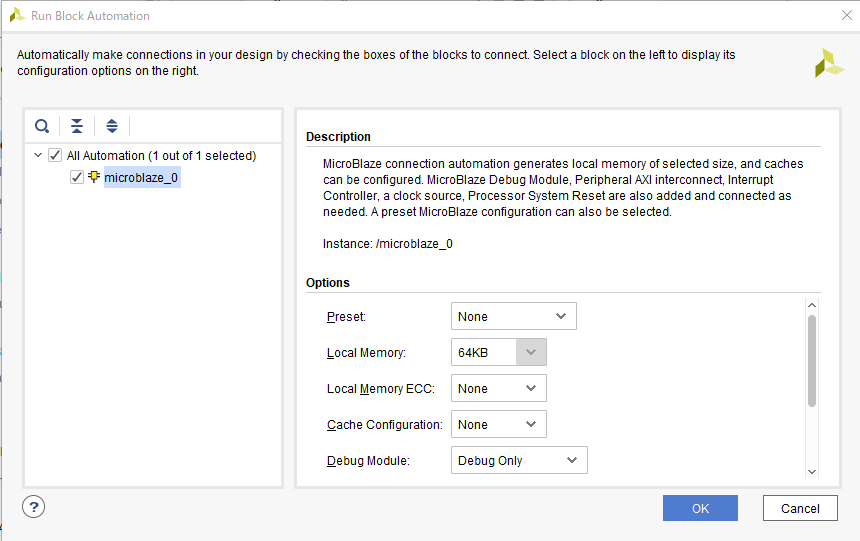Open the Debug Module dropdown
Viewport: 860px width, 541px height.
tap(519, 460)
